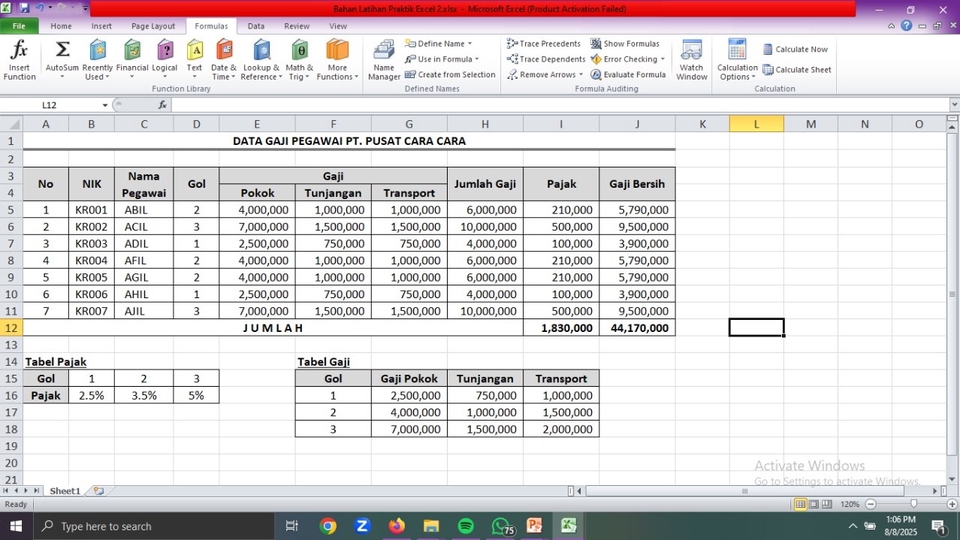Switch to Page Layout view in status bar
The height and width of the screenshot is (540, 960).
814,504
